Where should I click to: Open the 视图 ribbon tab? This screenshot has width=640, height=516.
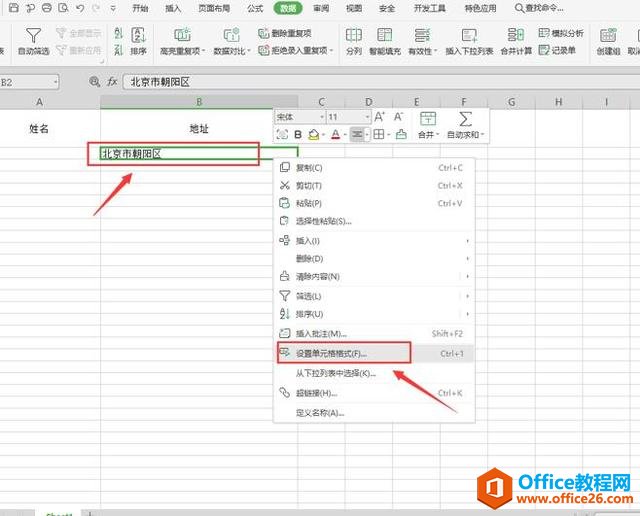(x=354, y=8)
